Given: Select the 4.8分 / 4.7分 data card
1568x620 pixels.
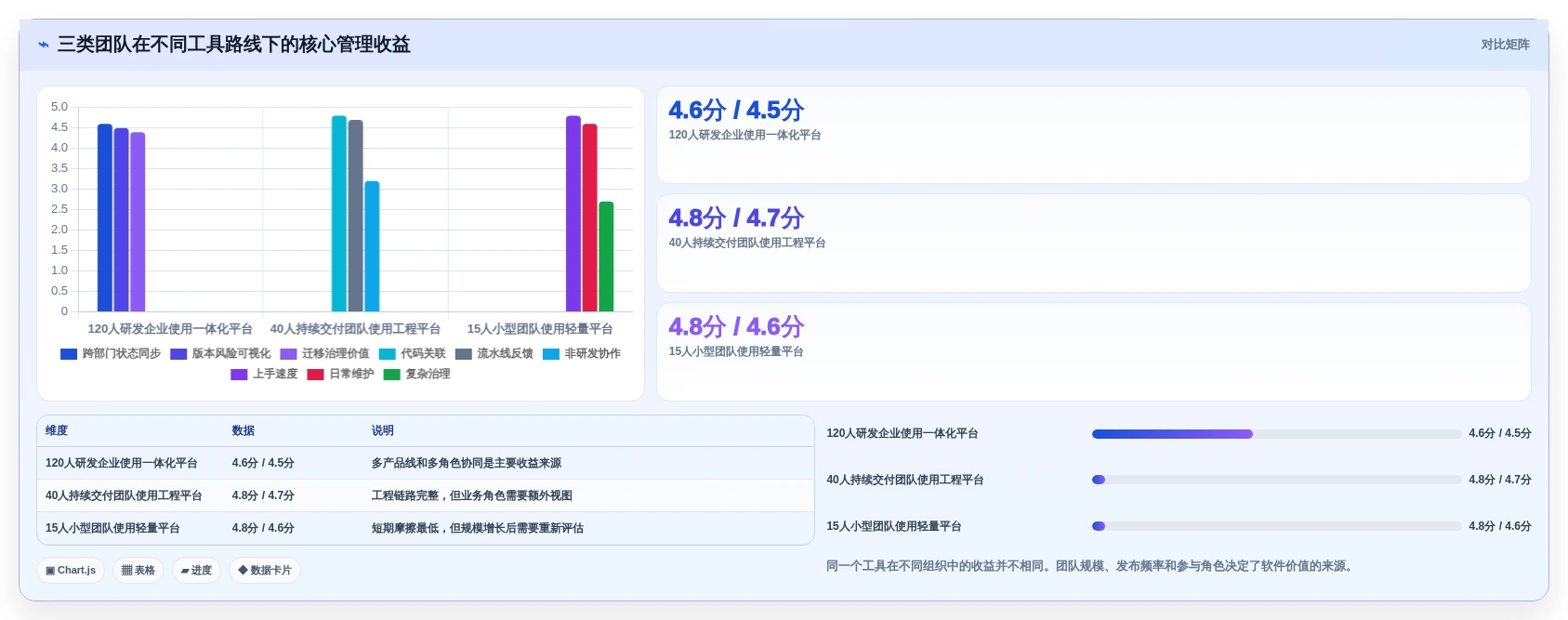Looking at the screenshot, I should [1093, 243].
